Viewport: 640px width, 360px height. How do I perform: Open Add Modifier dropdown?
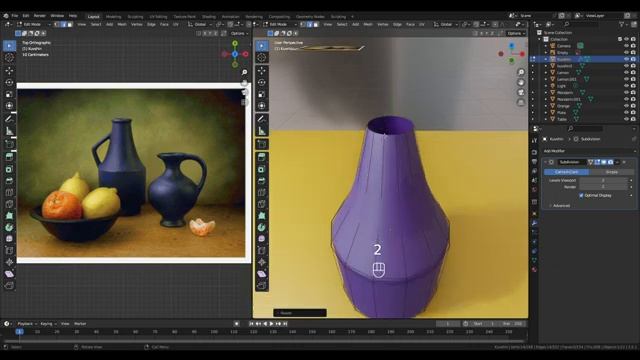589,151
